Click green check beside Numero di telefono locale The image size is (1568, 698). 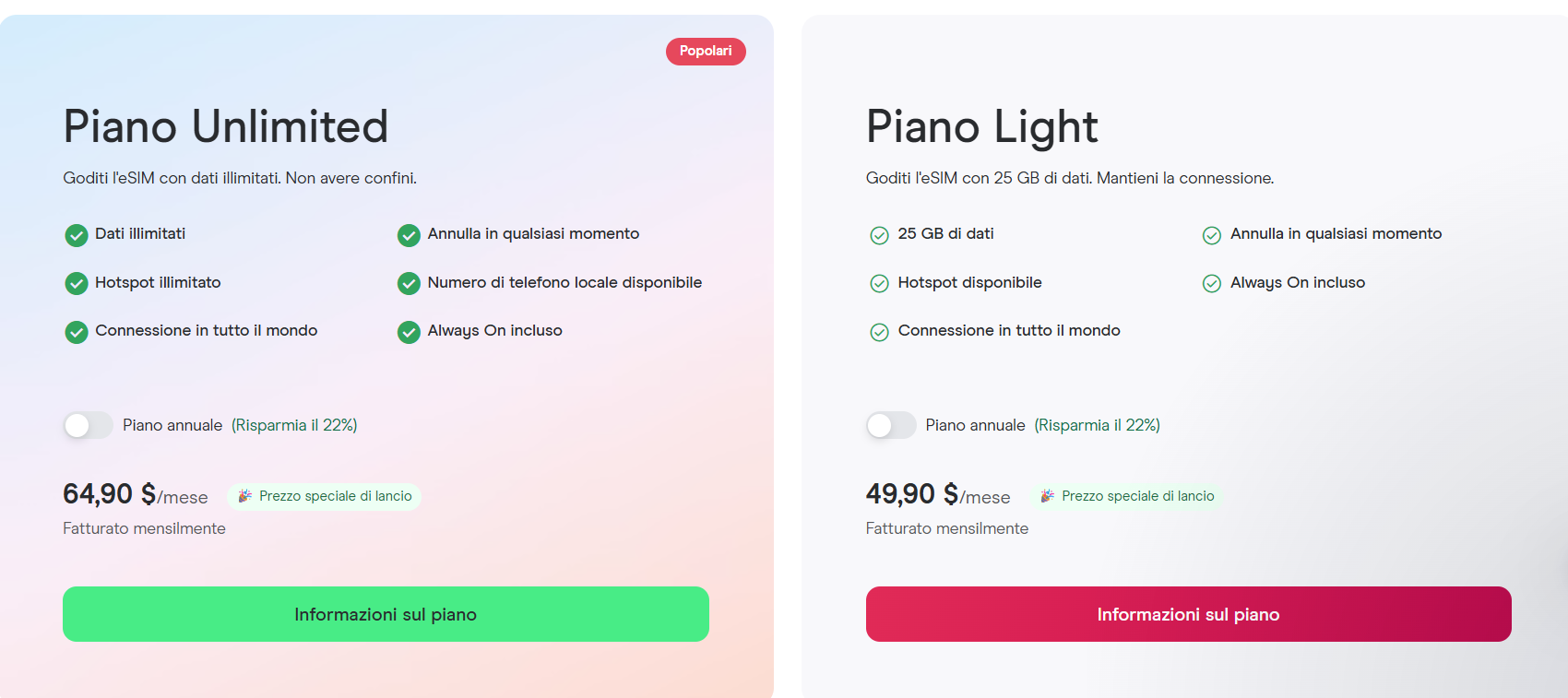pos(409,283)
